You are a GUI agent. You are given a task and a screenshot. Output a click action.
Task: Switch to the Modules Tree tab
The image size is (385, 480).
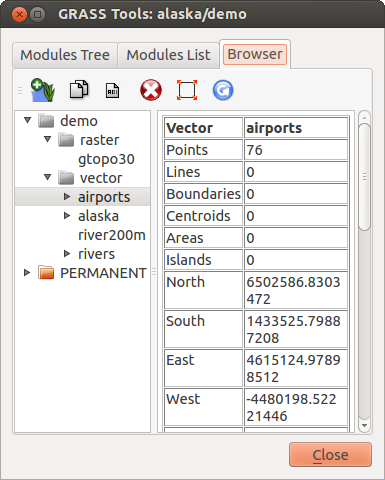(65, 55)
